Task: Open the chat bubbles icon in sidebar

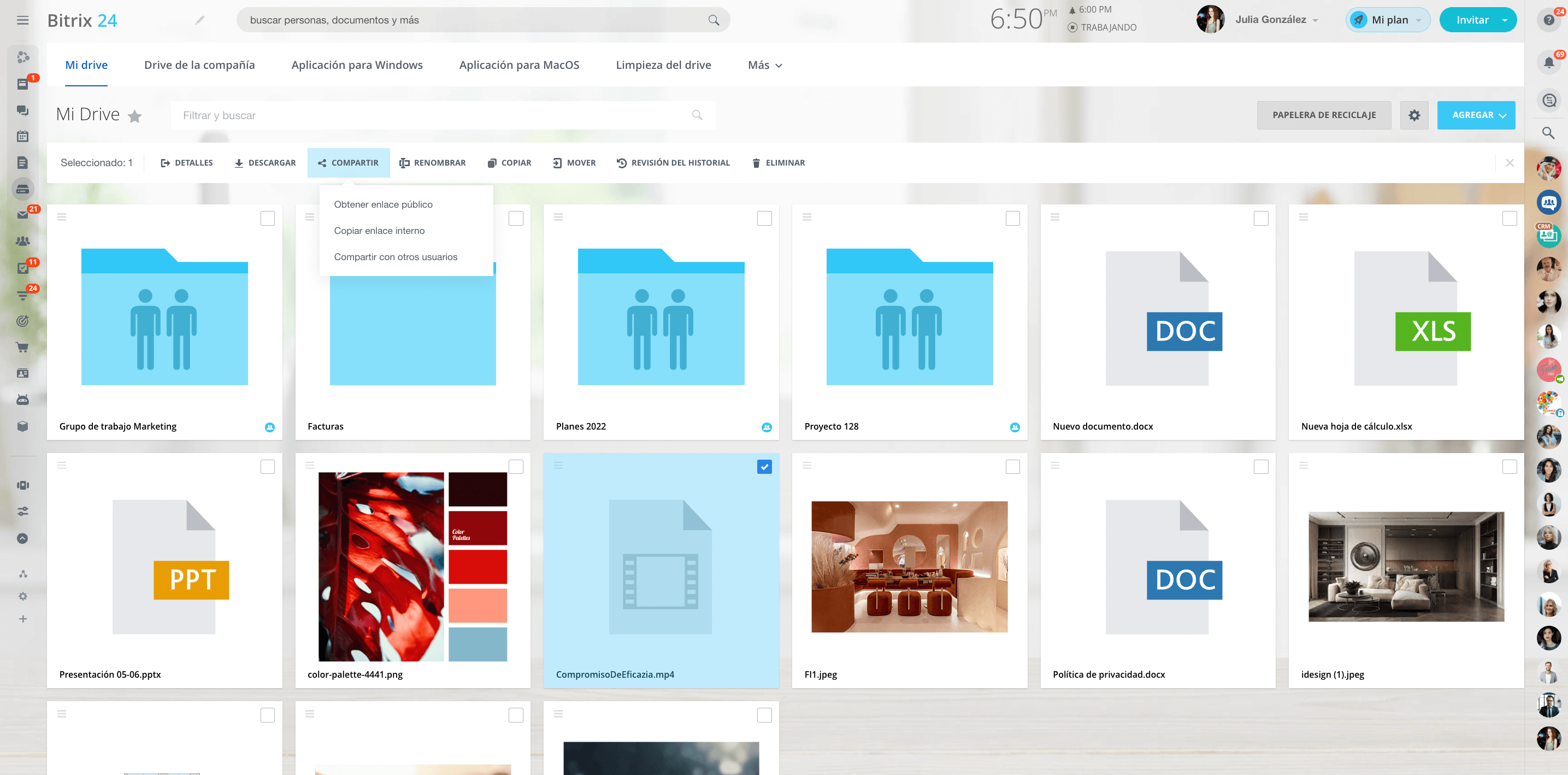Action: (22, 110)
